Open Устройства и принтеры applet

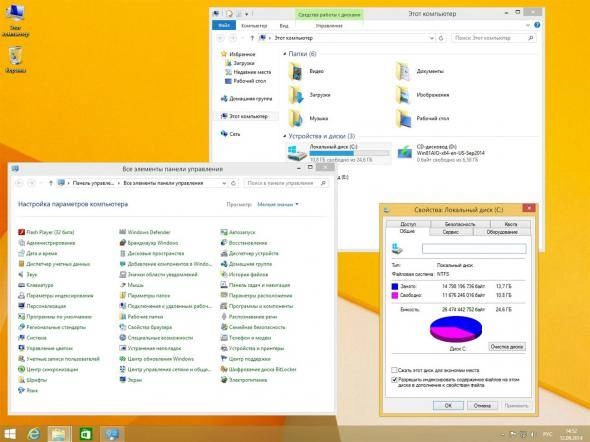252,348
